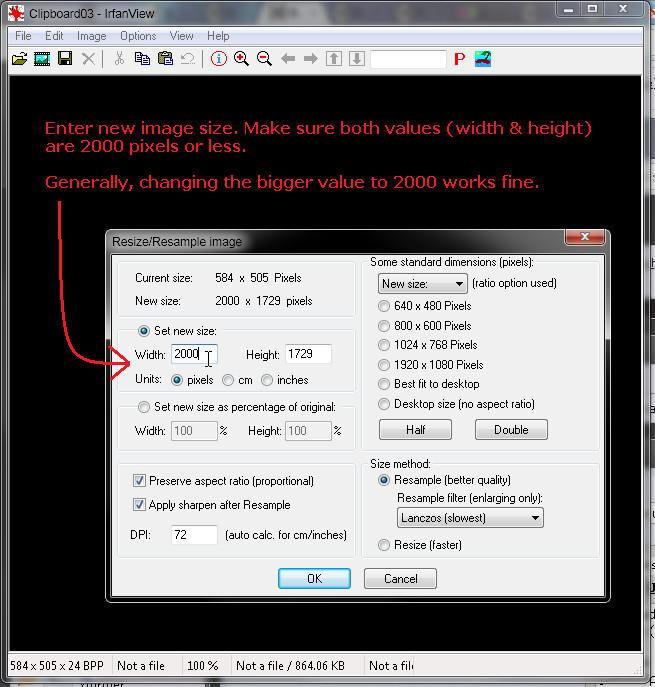The width and height of the screenshot is (655, 687).
Task: Click the Cancel button
Action: click(x=400, y=579)
